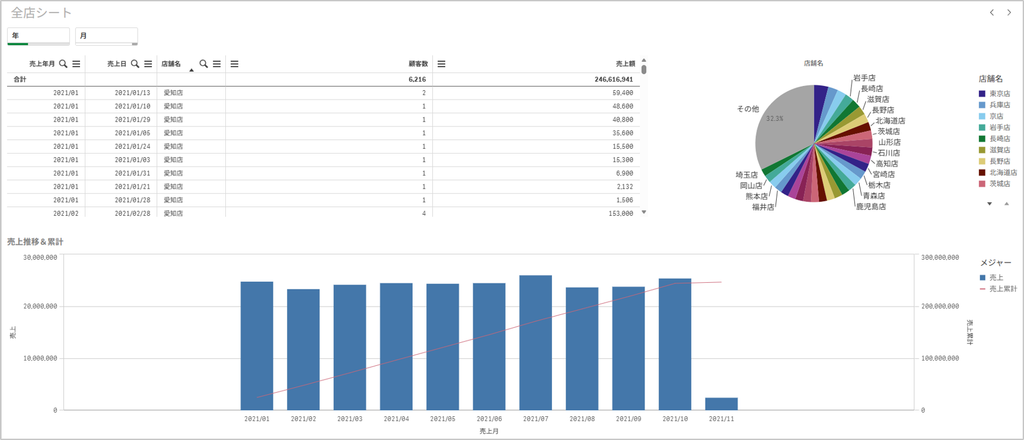Show previous page of pie legend
This screenshot has height=440, width=1024.
pos(1006,204)
